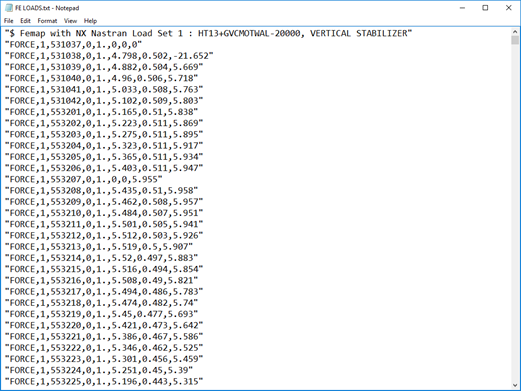Place cursor on line with node 553213
Screen dimensions: 521x391
pyautogui.click(x=99, y=247)
